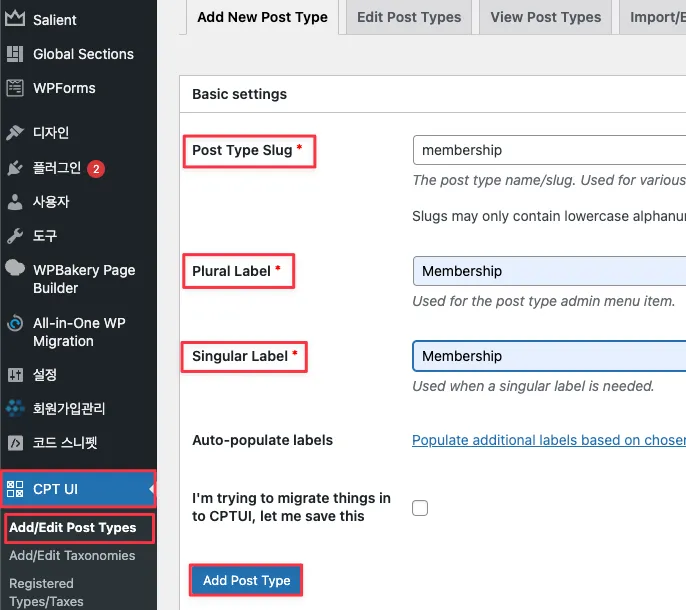Focus the Post Type Slug input field
This screenshot has height=610, width=686.
click(548, 150)
